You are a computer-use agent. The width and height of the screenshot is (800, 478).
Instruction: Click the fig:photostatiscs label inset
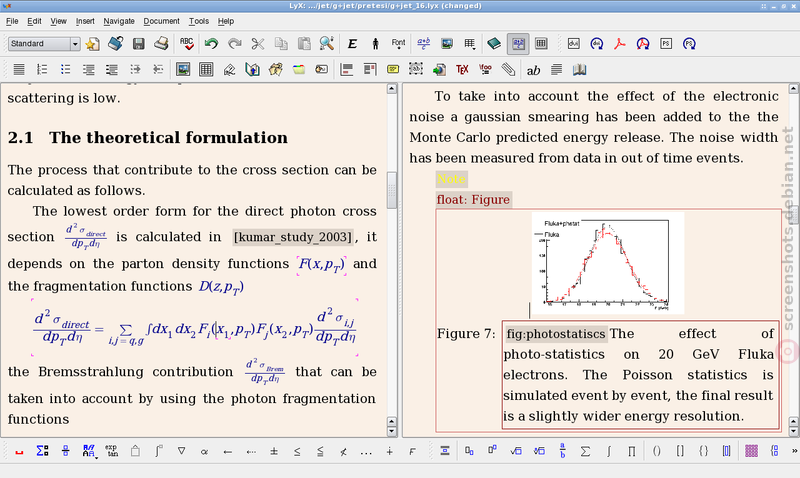[556, 334]
